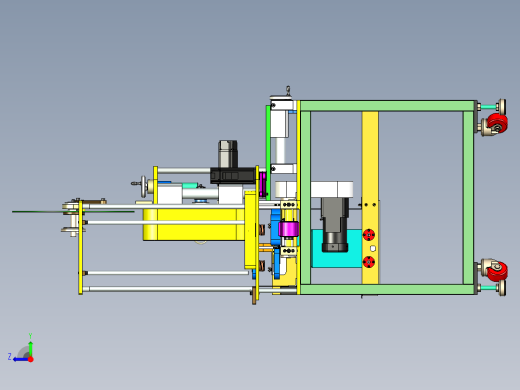Viewport: 520px width, 390px height.
Task: Click the handwheel at the left assembly
Action: click(144, 186)
